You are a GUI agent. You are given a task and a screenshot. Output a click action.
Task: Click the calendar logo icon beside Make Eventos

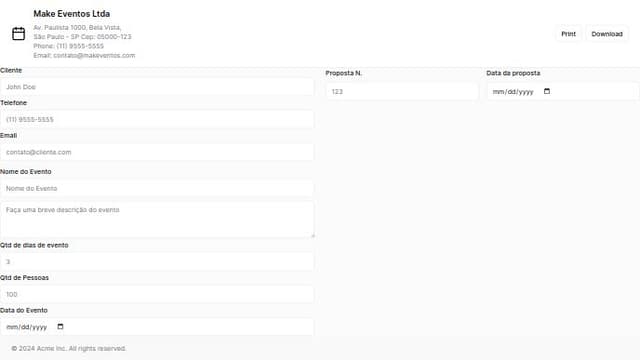tap(18, 33)
